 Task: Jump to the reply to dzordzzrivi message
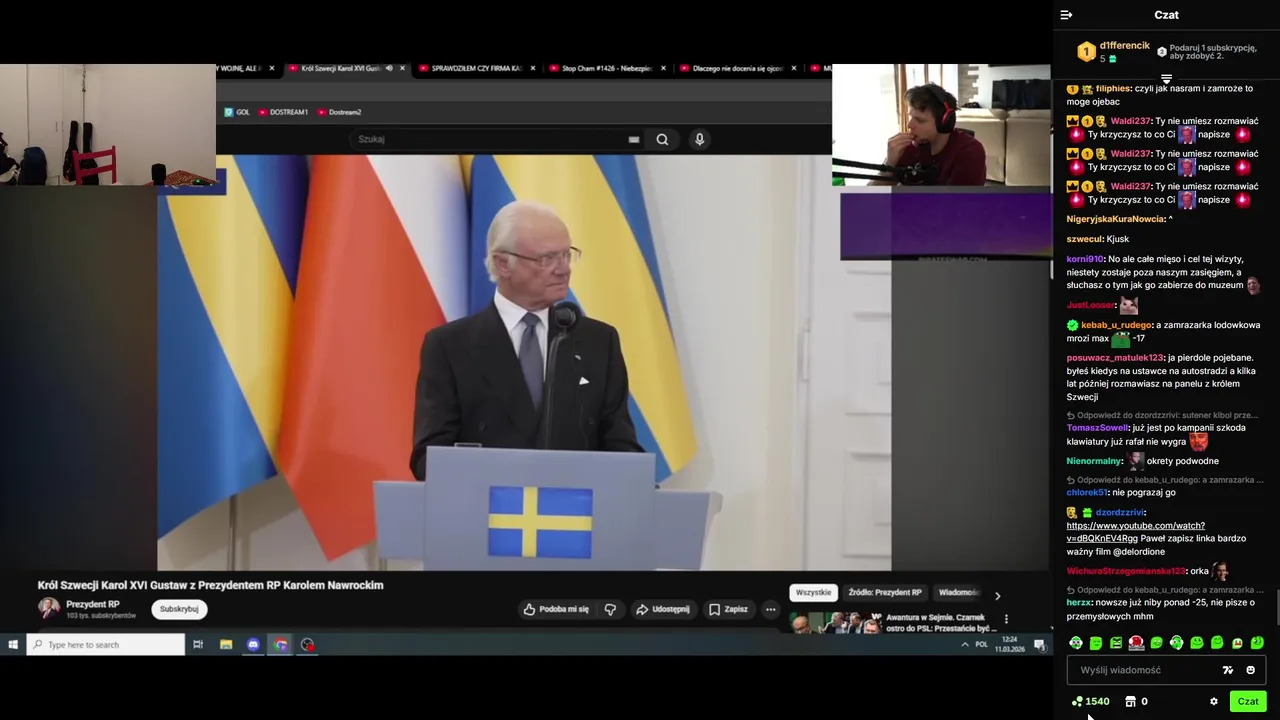click(1163, 415)
